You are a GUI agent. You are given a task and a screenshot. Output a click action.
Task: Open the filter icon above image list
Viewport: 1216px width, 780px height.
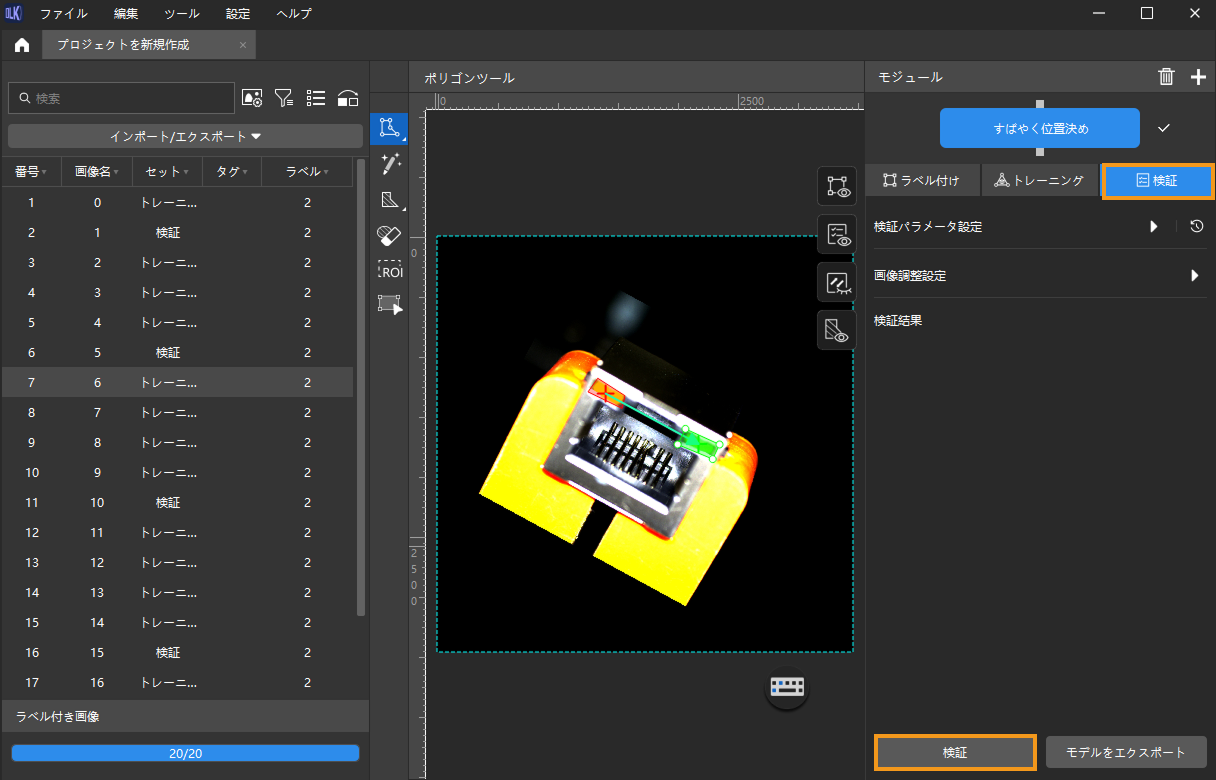(x=284, y=98)
